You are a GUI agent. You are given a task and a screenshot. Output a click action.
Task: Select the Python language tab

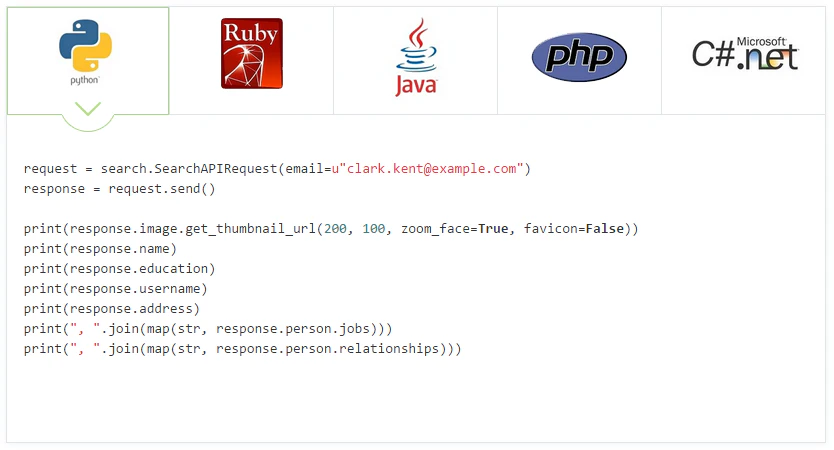click(x=88, y=61)
